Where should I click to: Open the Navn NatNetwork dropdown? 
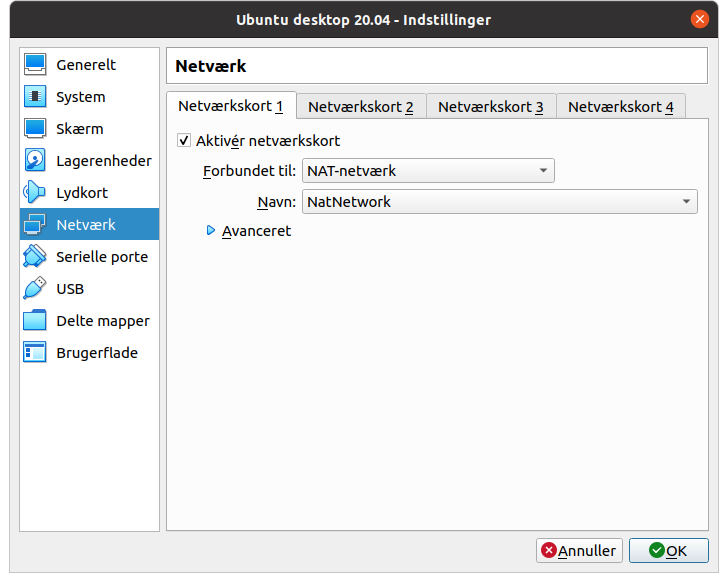[500, 201]
